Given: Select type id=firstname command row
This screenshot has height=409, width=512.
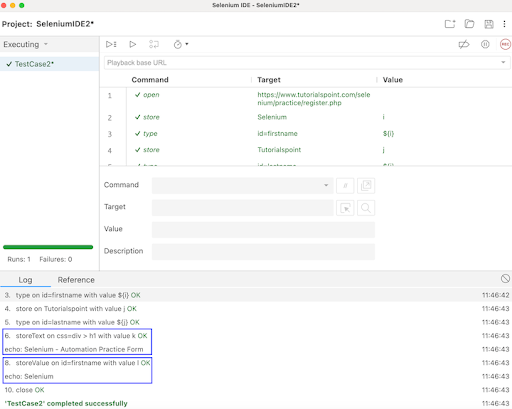Looking at the screenshot, I should click(306, 134).
